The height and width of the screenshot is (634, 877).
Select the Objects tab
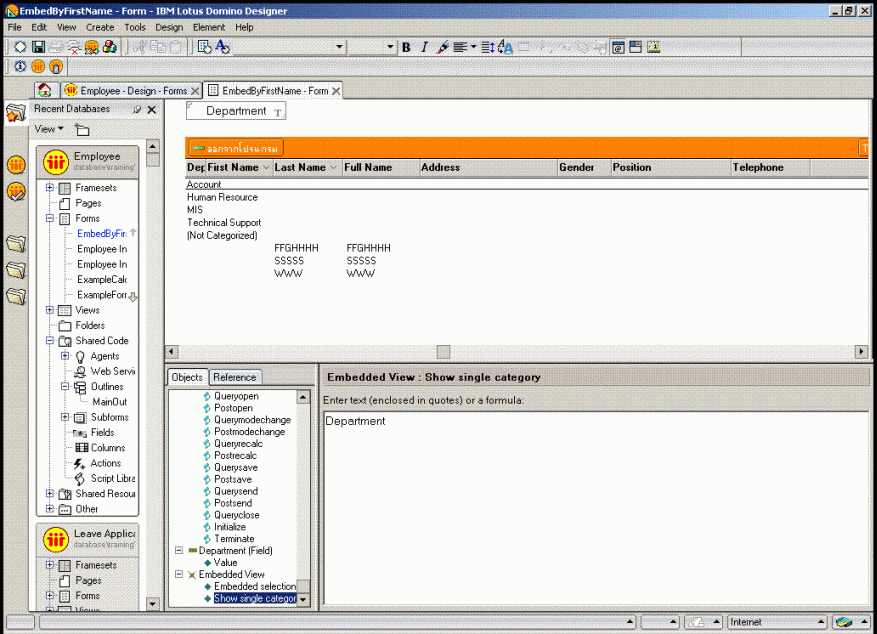coord(187,377)
